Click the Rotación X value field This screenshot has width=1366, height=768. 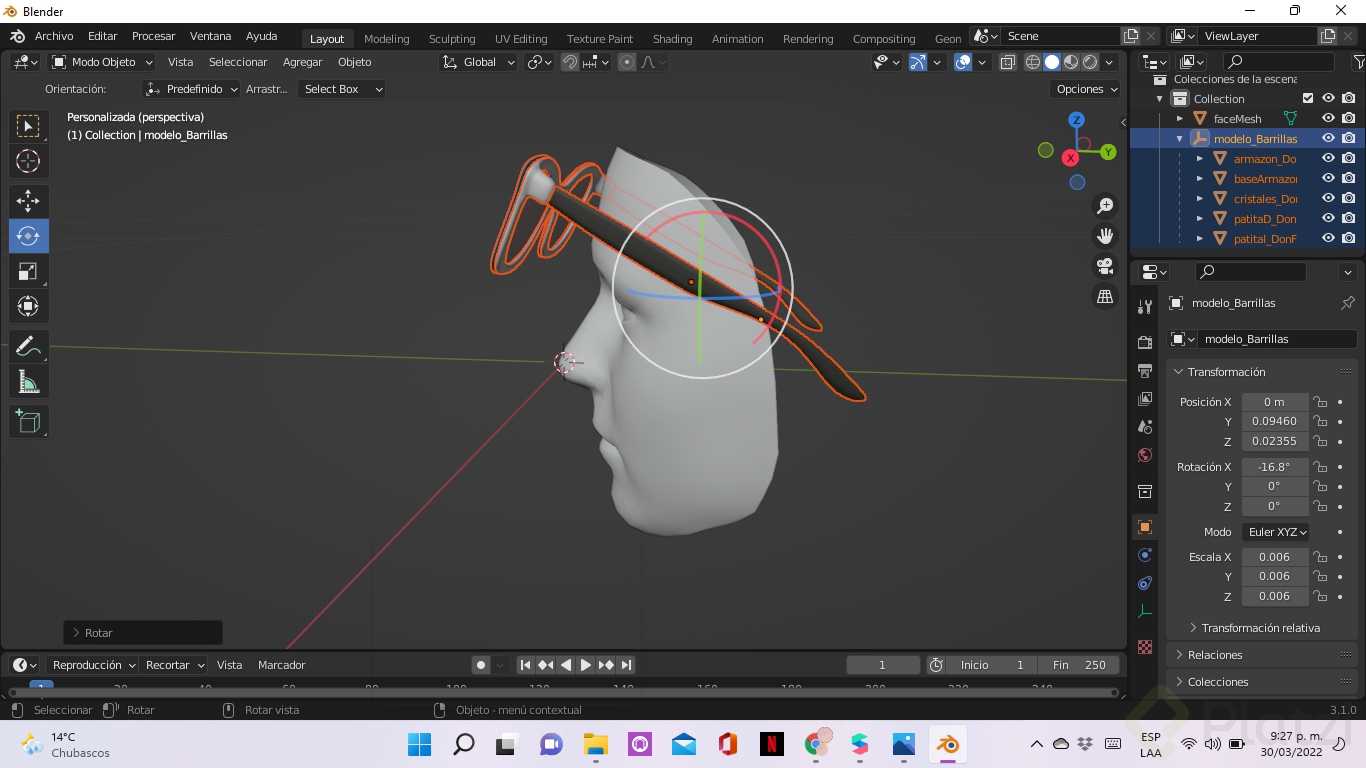tap(1274, 467)
